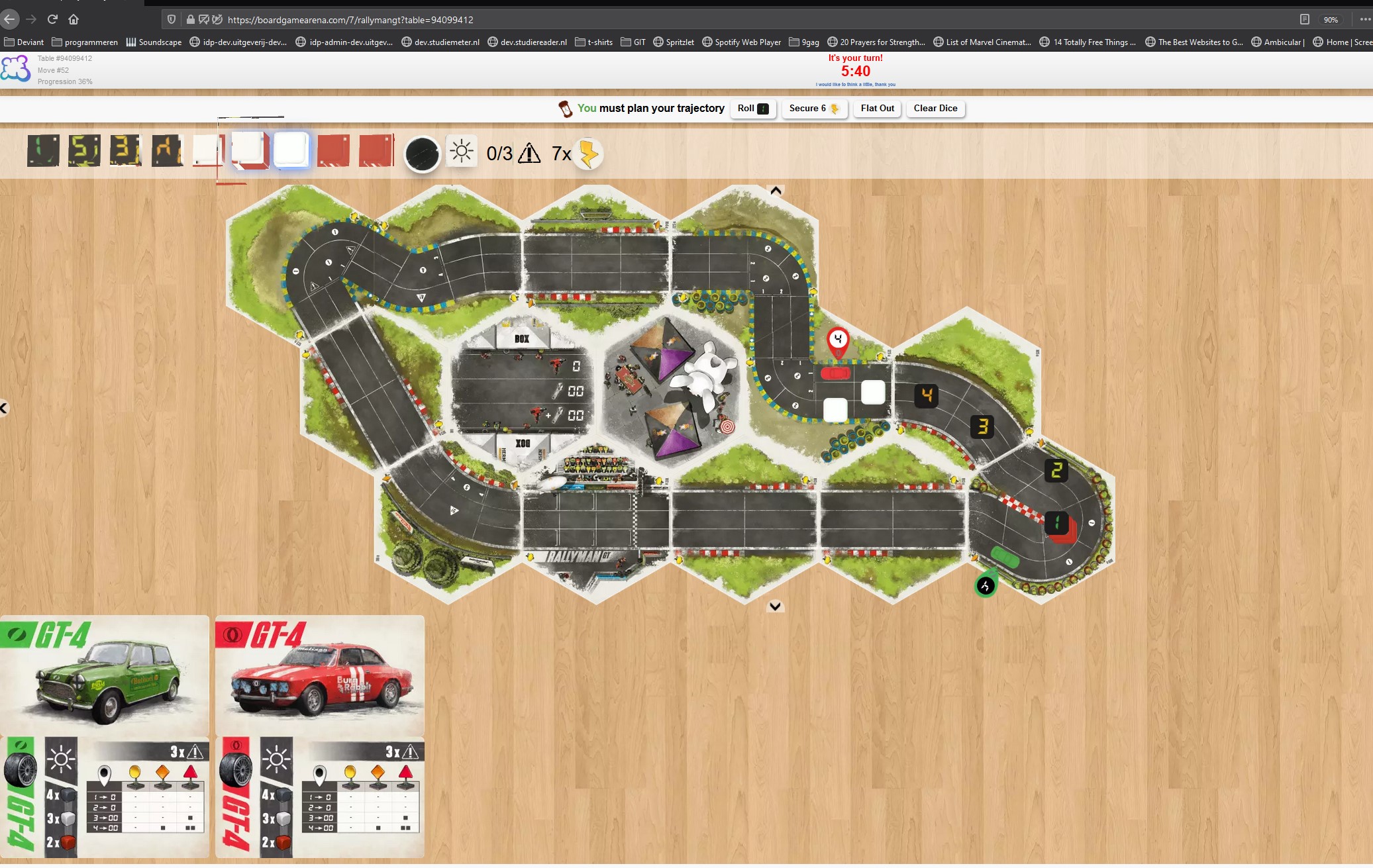1373x868 pixels.
Task: Expand board with bottom chevron arrow
Action: tap(775, 606)
